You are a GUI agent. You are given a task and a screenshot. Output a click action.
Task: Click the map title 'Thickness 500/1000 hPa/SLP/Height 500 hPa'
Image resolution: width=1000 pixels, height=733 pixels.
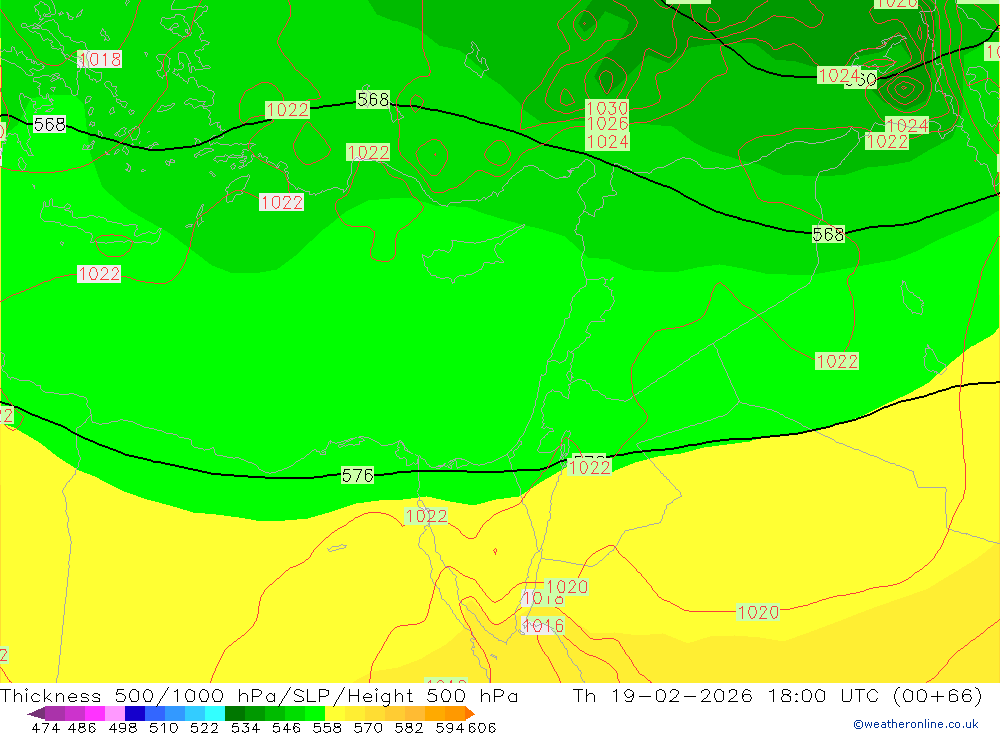coord(259,695)
